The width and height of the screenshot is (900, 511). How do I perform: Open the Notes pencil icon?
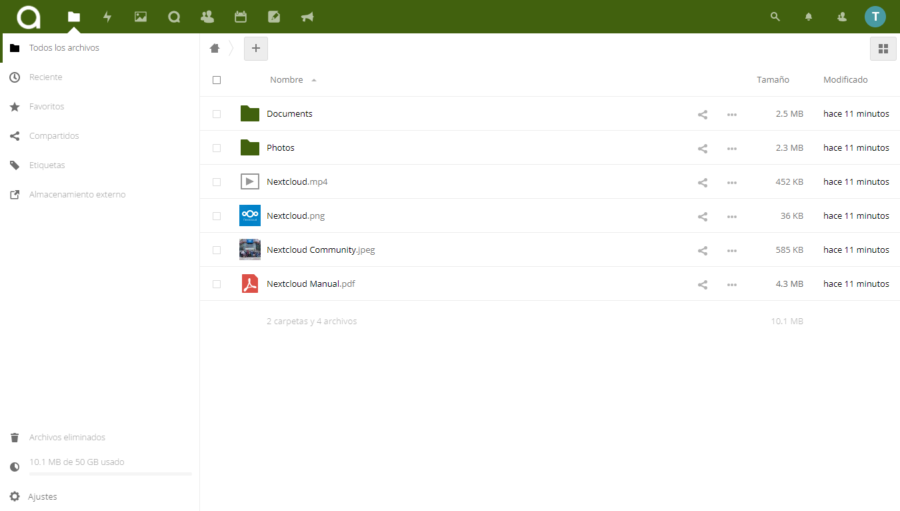point(274,17)
